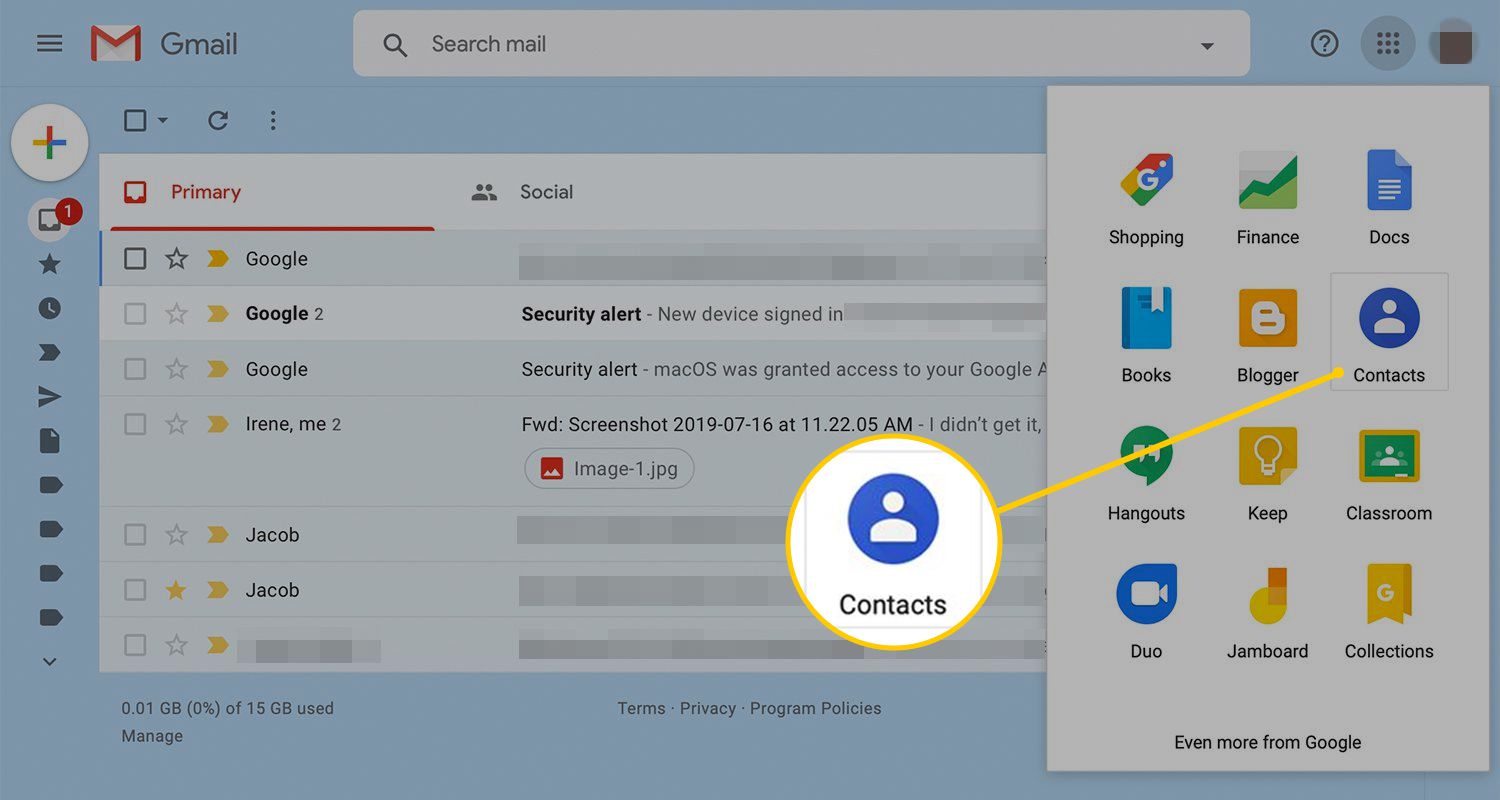This screenshot has width=1500, height=800.
Task: Open Finance app
Action: click(1267, 199)
